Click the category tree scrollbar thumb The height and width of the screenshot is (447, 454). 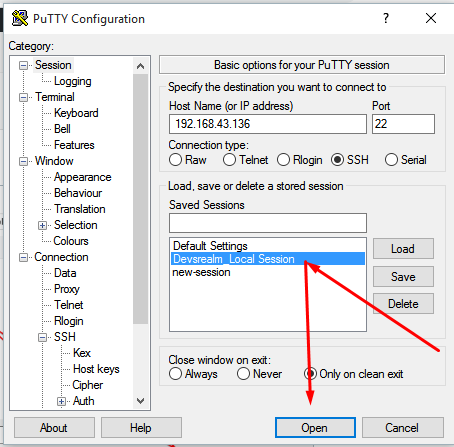point(140,199)
